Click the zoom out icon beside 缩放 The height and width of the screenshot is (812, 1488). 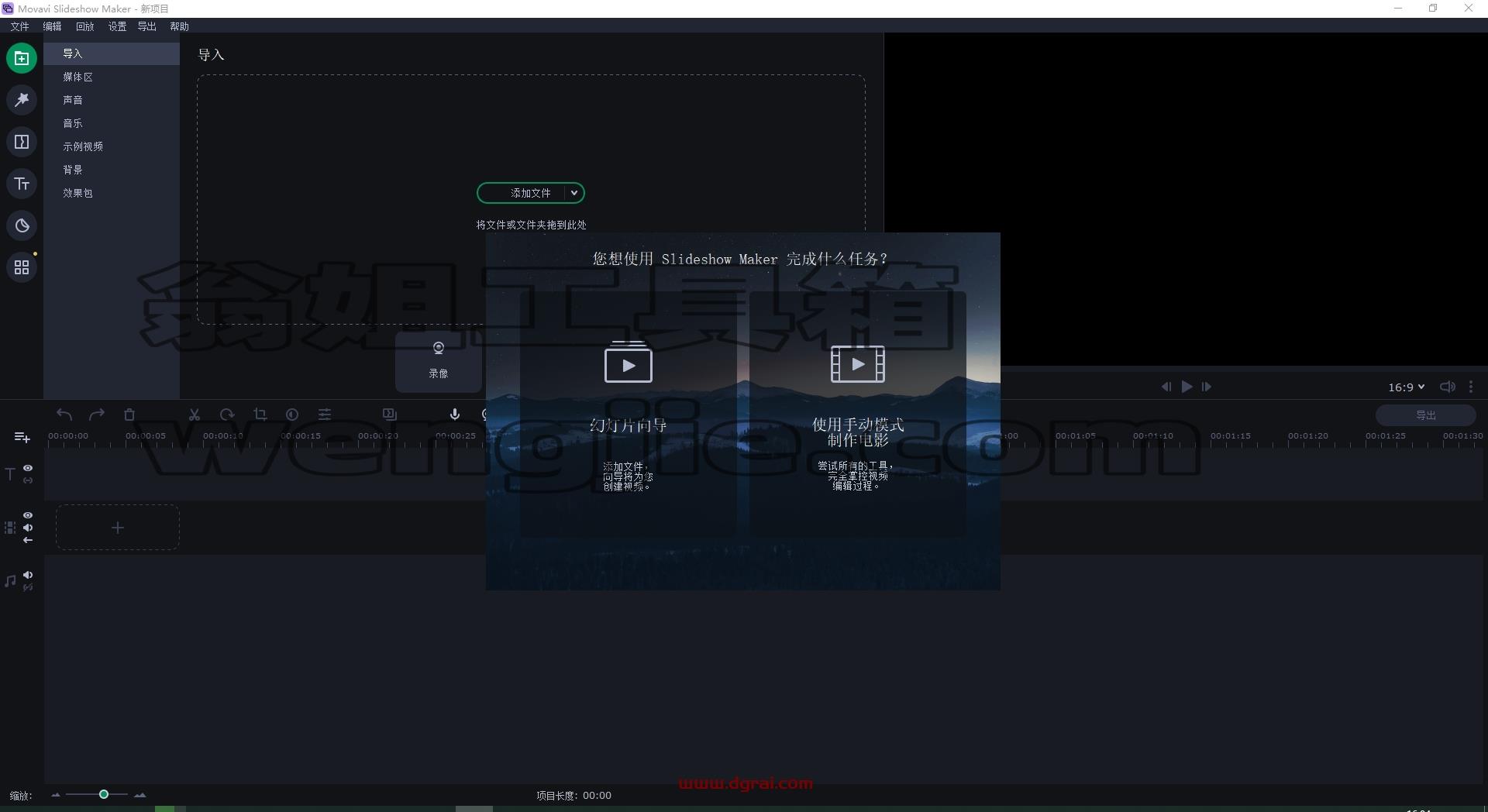point(55,795)
